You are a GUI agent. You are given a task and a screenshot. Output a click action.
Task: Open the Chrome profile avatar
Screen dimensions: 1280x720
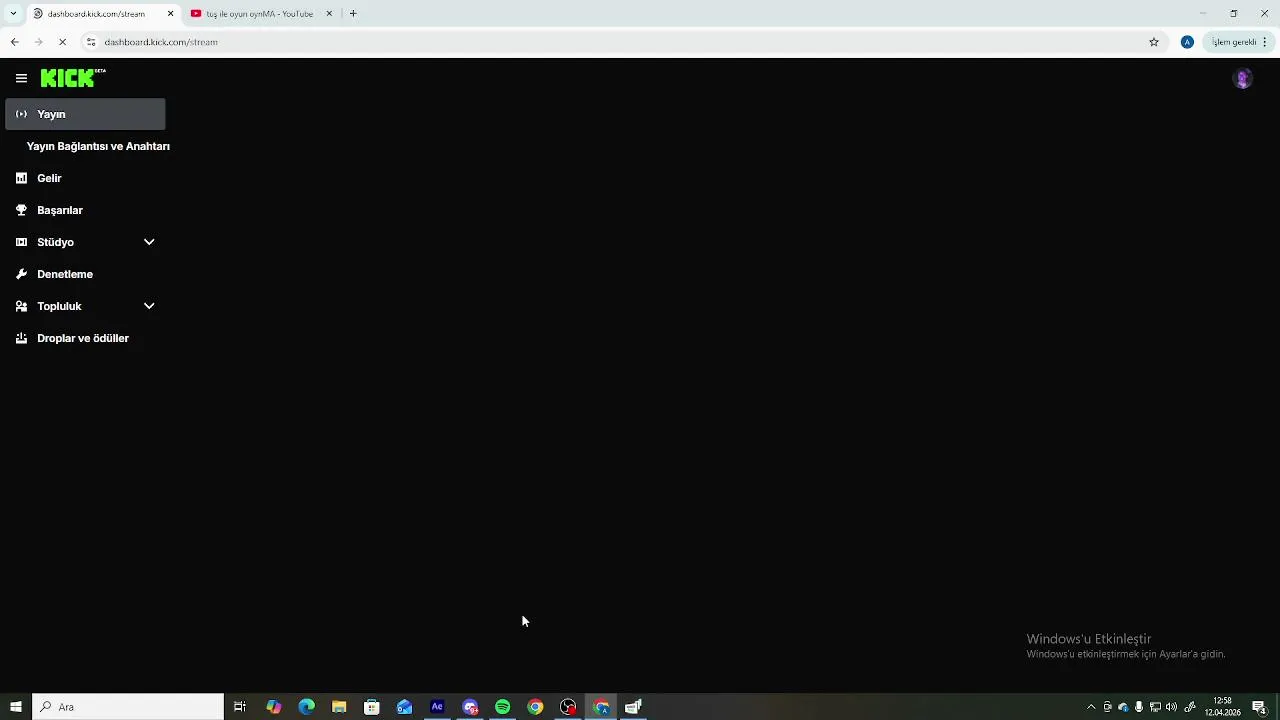click(x=1187, y=42)
